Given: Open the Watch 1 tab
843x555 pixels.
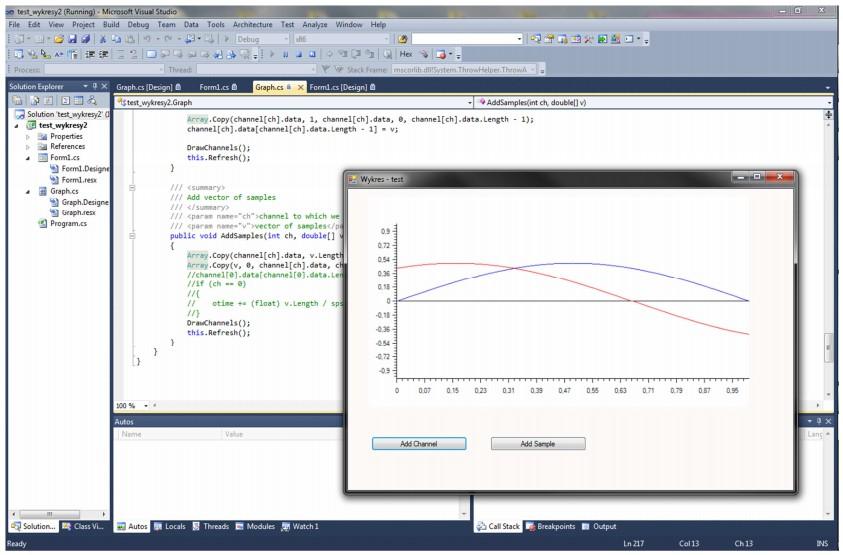Looking at the screenshot, I should point(301,526).
